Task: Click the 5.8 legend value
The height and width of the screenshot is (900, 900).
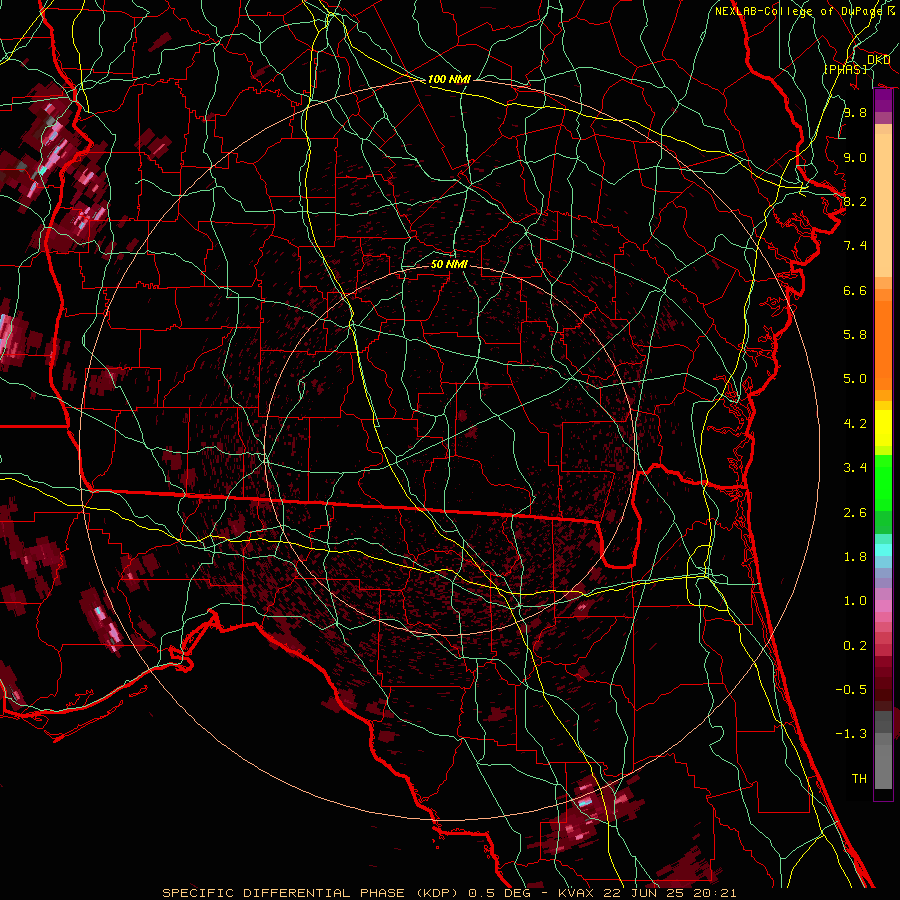Action: [x=855, y=335]
